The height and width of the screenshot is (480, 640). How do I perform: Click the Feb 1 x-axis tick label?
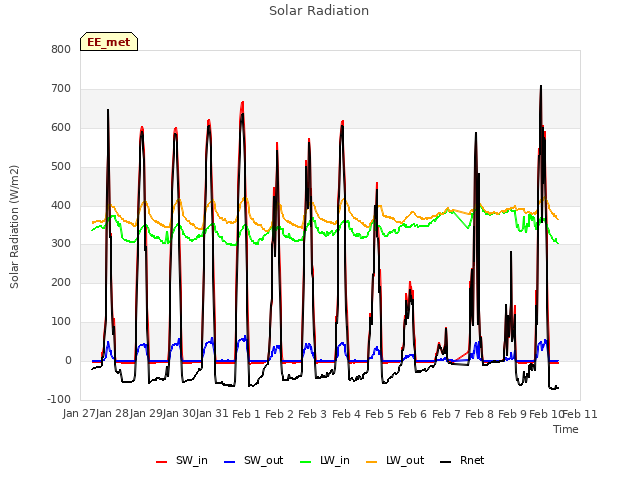[246, 414]
